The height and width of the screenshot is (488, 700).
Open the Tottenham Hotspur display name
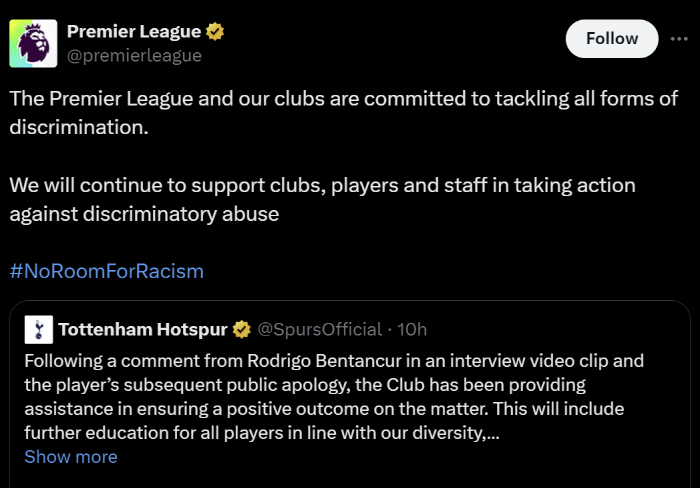[143, 330]
